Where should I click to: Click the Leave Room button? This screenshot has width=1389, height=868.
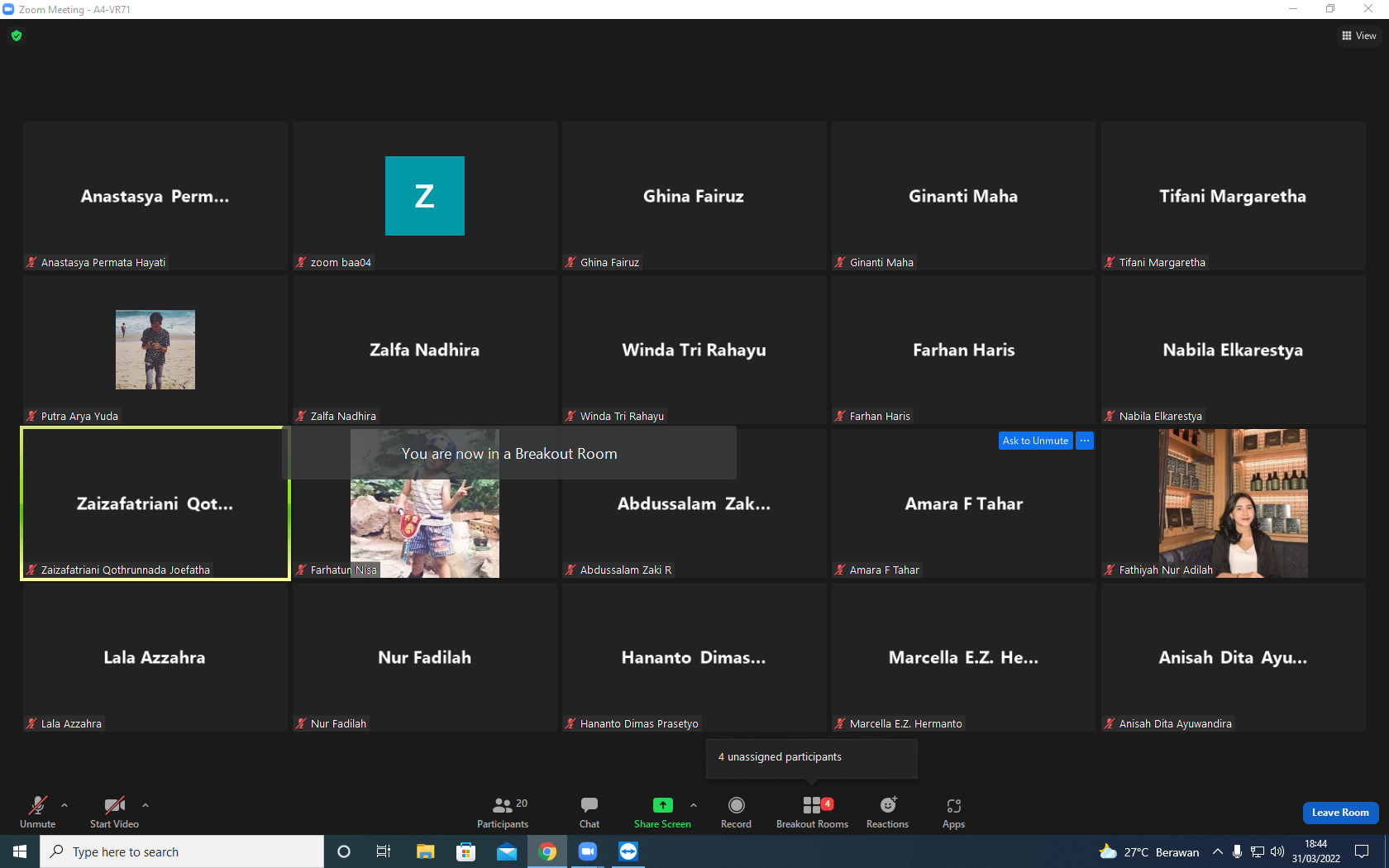1340,813
